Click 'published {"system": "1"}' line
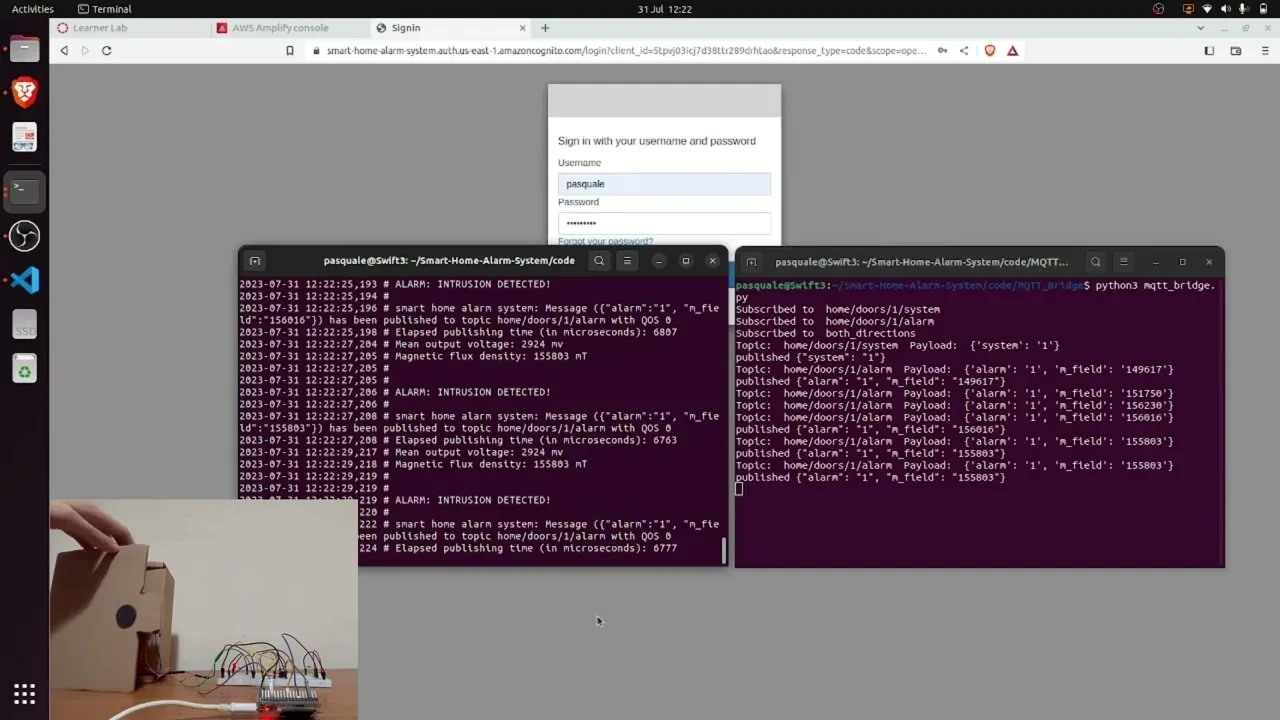1280x720 pixels. coord(811,357)
